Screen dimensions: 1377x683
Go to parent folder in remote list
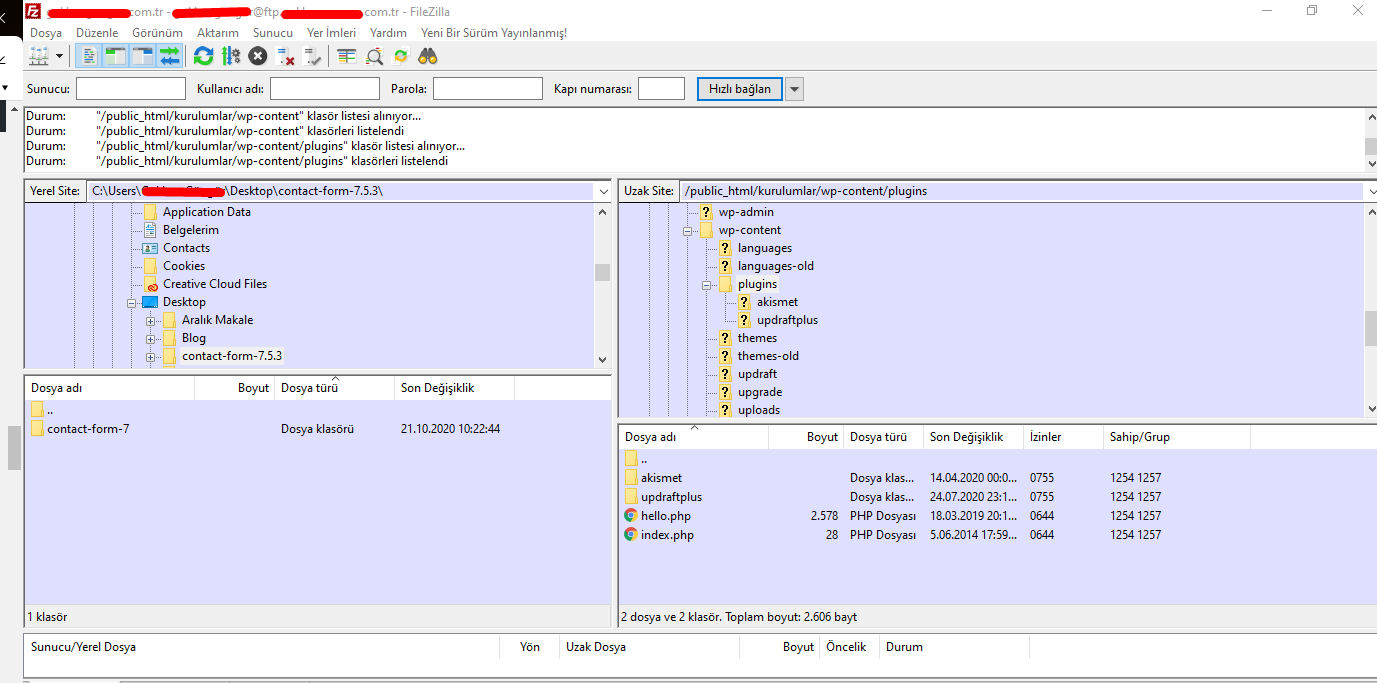[x=644, y=459]
